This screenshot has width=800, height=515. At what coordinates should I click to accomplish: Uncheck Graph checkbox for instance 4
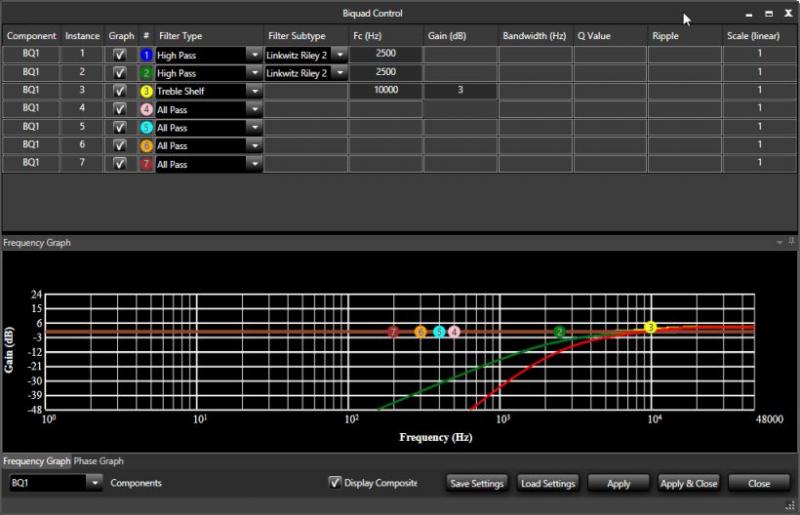click(120, 109)
